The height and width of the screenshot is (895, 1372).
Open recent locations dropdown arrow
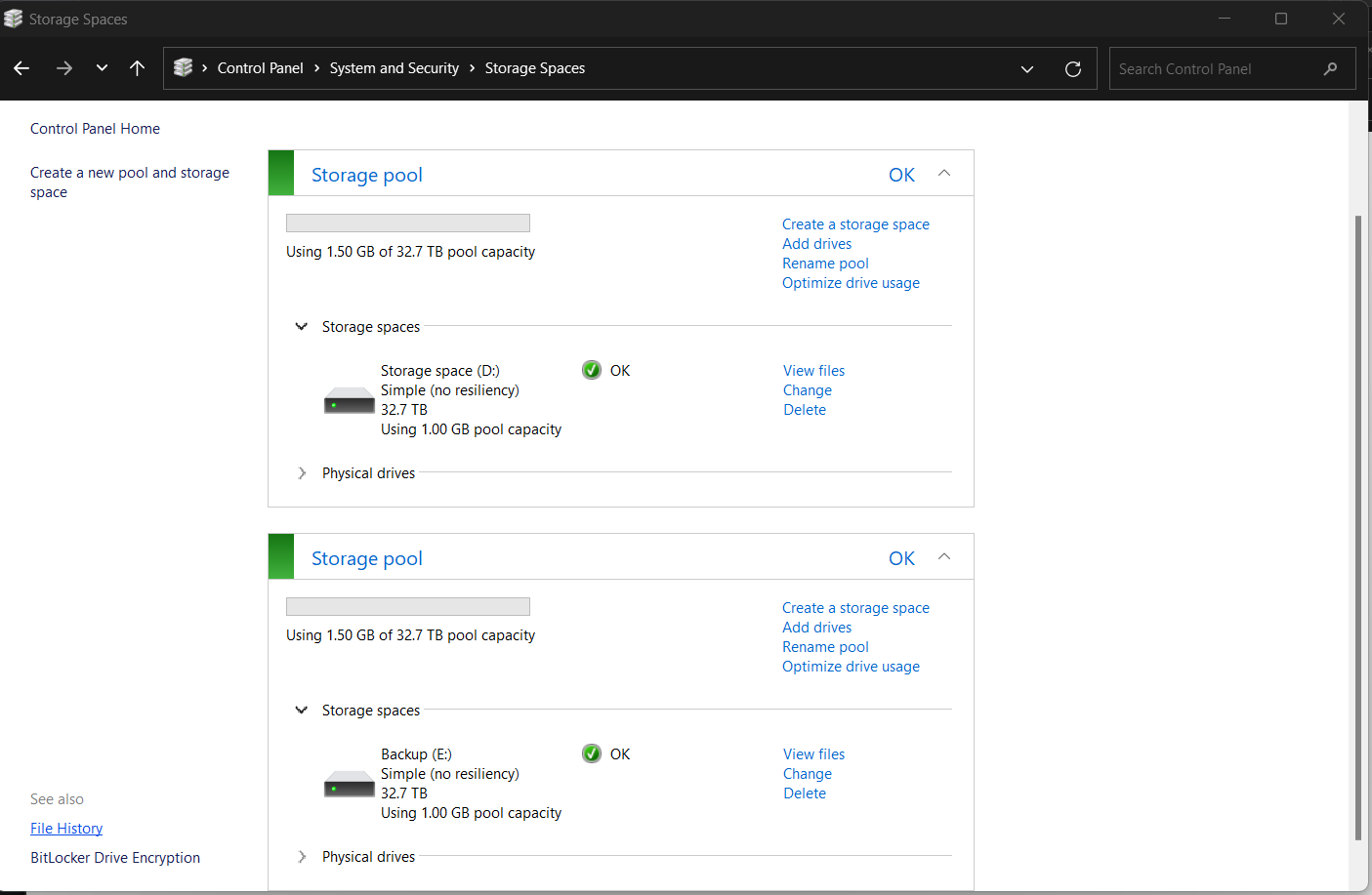tap(102, 68)
